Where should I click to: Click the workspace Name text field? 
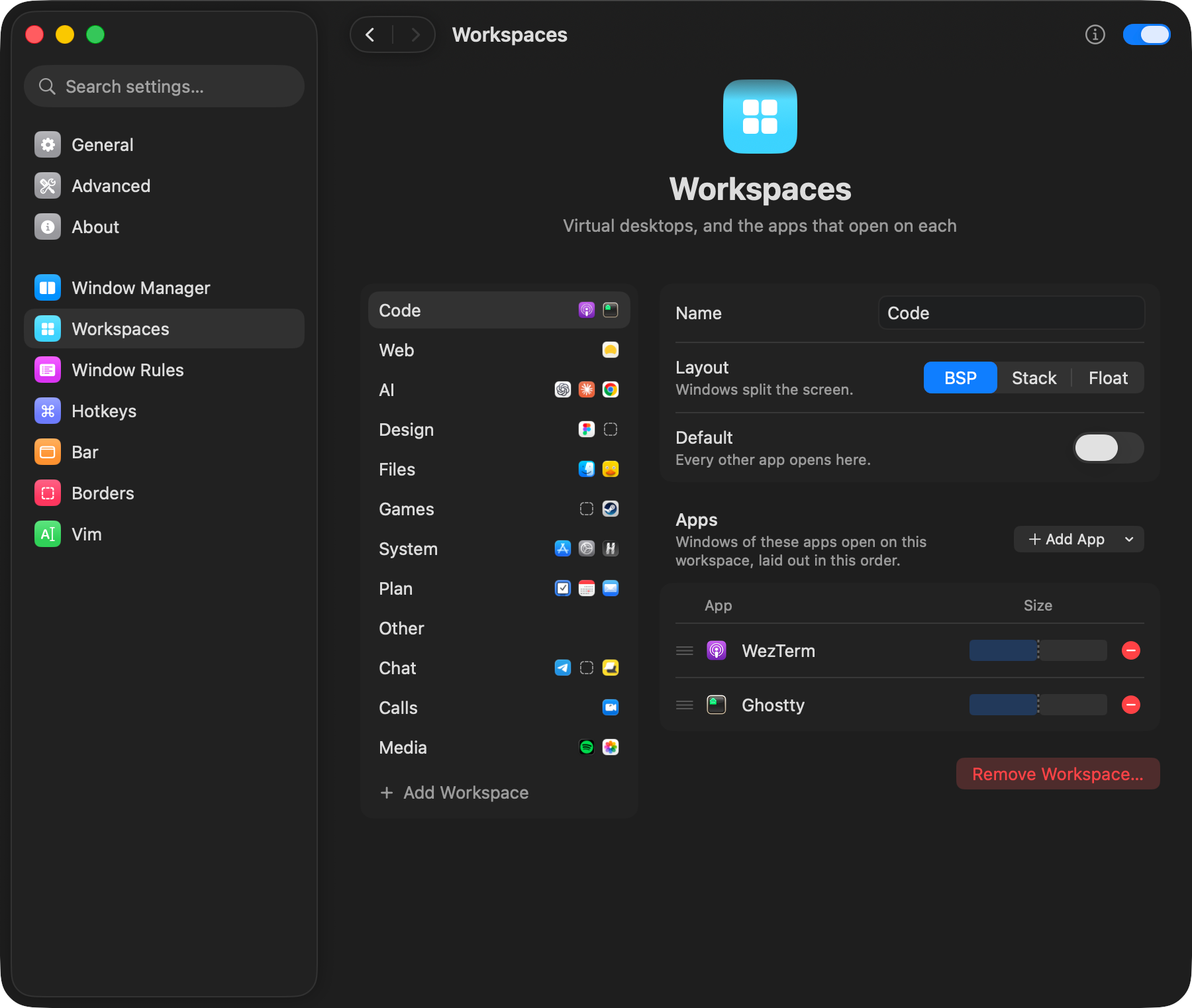[x=1011, y=313]
